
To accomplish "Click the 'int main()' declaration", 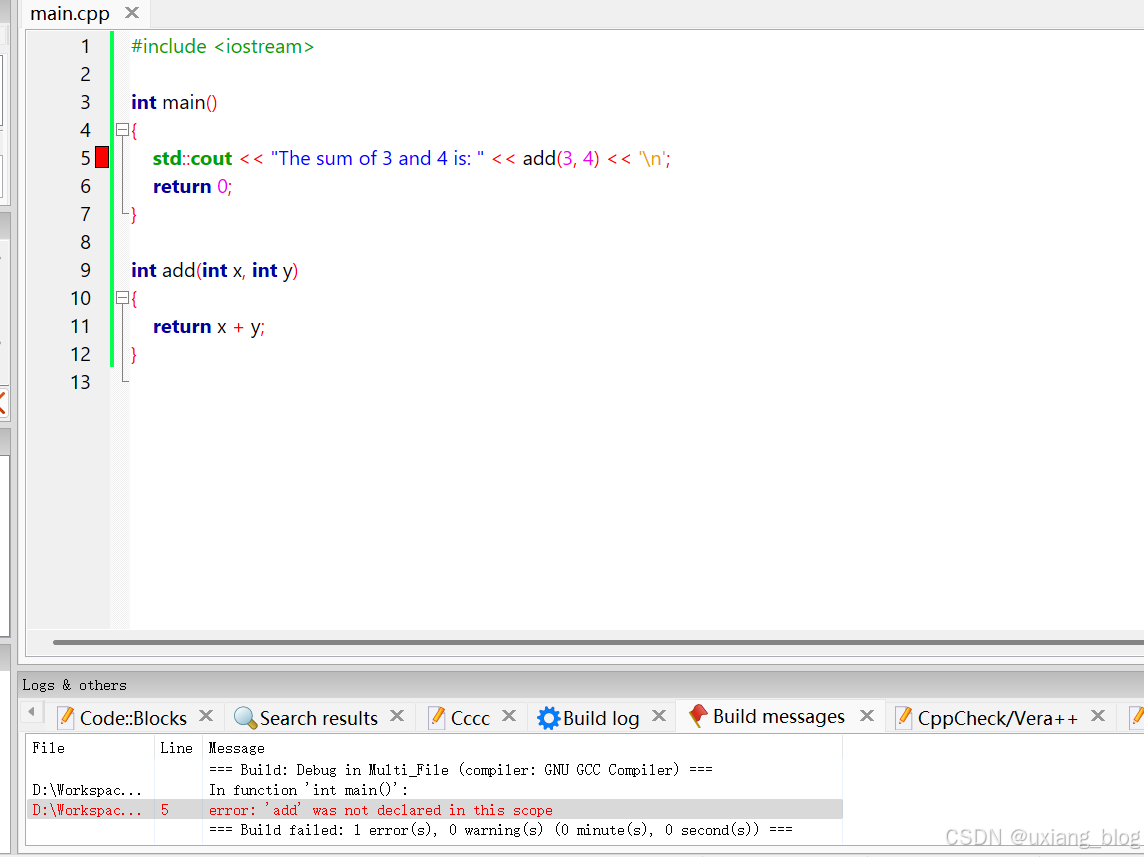I will [174, 102].
